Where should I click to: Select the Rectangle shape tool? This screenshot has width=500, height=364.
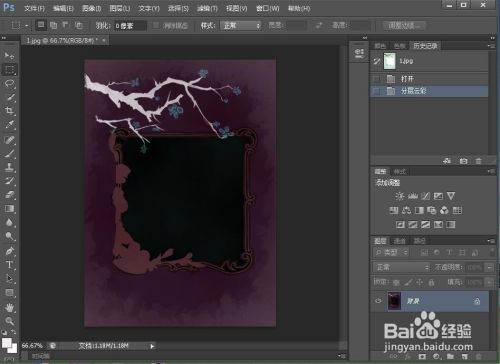pyautogui.click(x=9, y=293)
